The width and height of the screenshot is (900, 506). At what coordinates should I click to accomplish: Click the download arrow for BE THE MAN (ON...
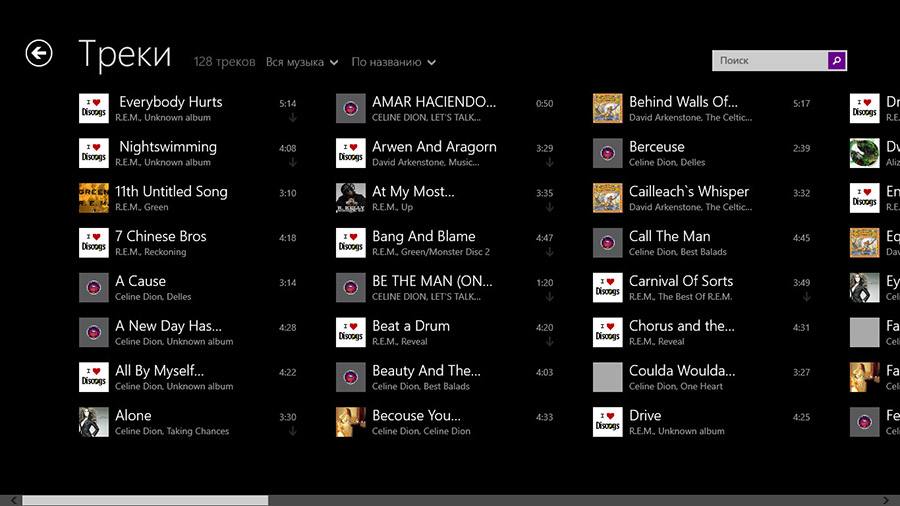pos(549,297)
